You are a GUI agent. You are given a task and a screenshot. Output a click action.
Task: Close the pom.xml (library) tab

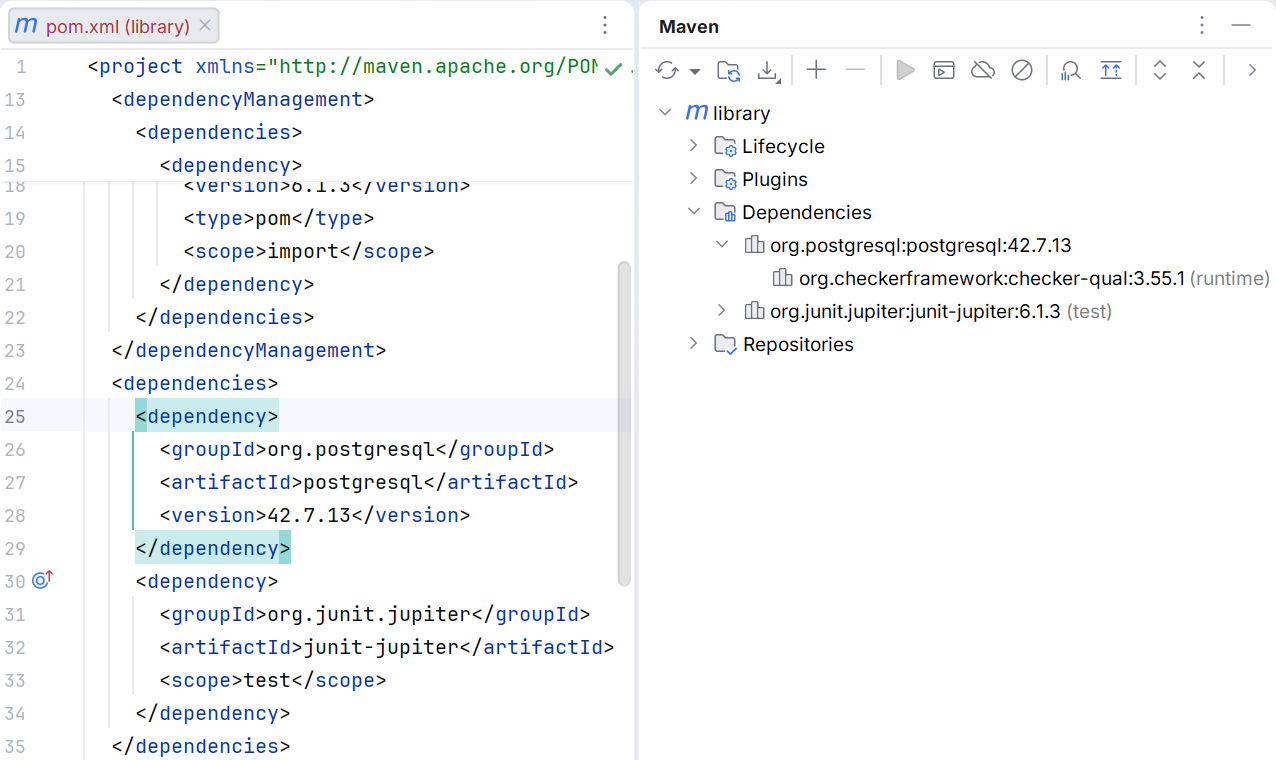pos(205,26)
